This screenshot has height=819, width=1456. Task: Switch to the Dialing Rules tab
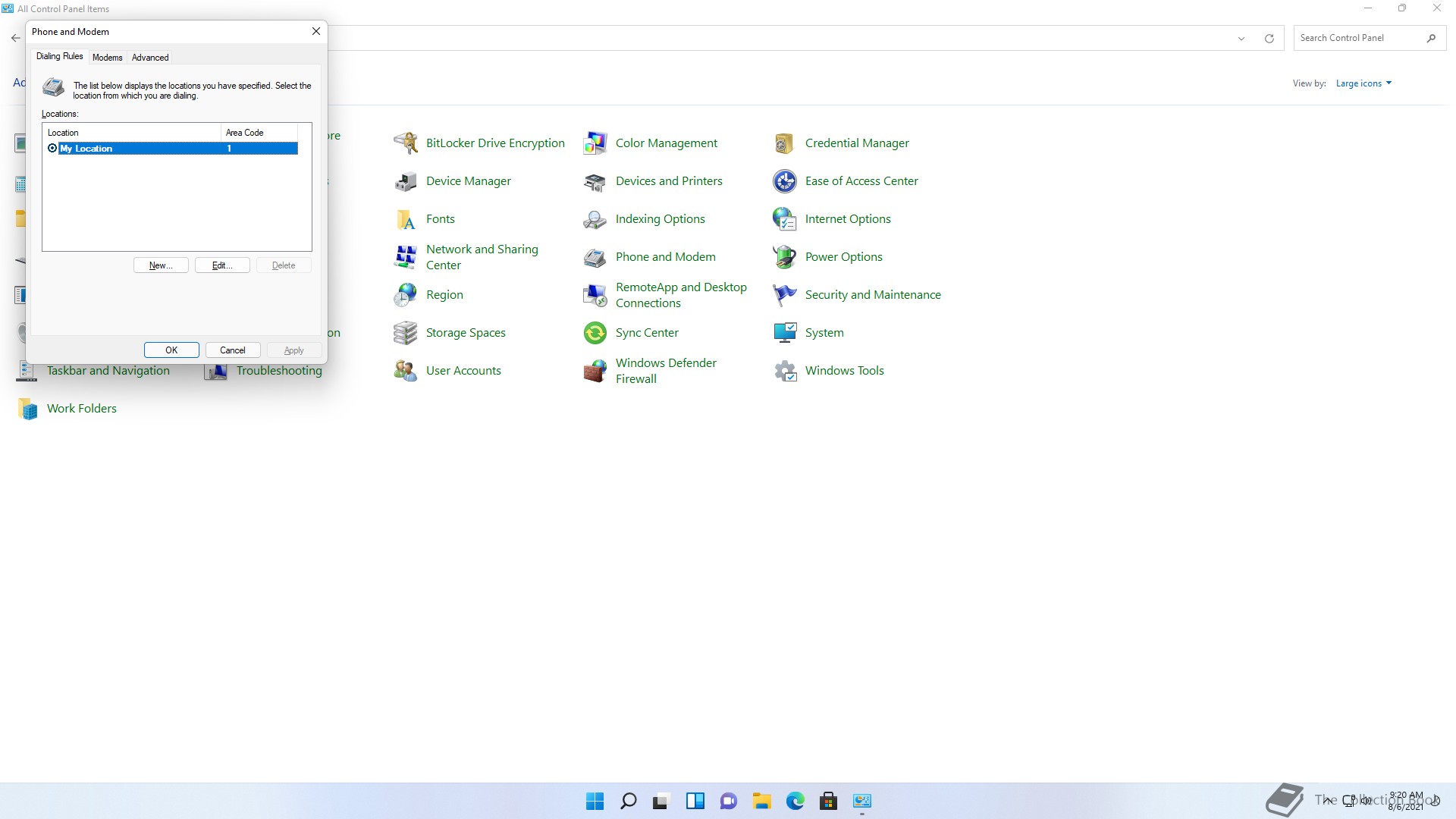(60, 56)
